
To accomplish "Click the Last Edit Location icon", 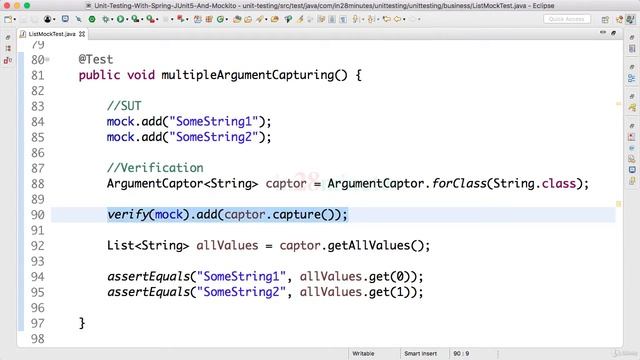I will (x=387, y=19).
